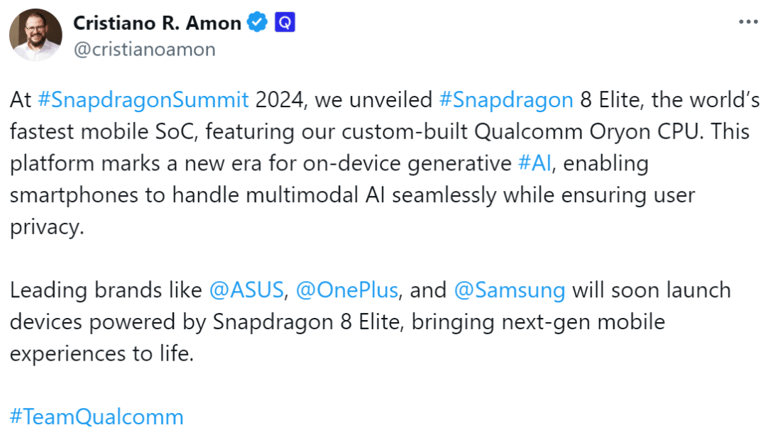
Task: Click the blue verified checkmark badge
Action: click(257, 23)
